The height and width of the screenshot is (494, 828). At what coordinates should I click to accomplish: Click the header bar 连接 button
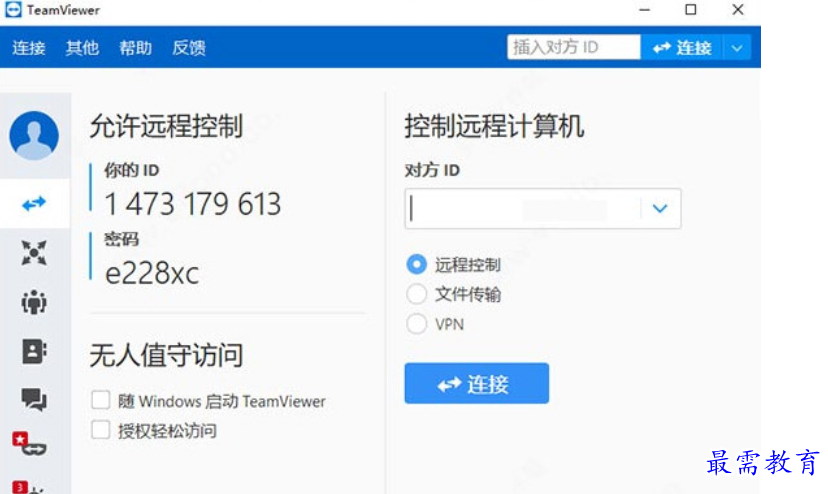click(682, 48)
